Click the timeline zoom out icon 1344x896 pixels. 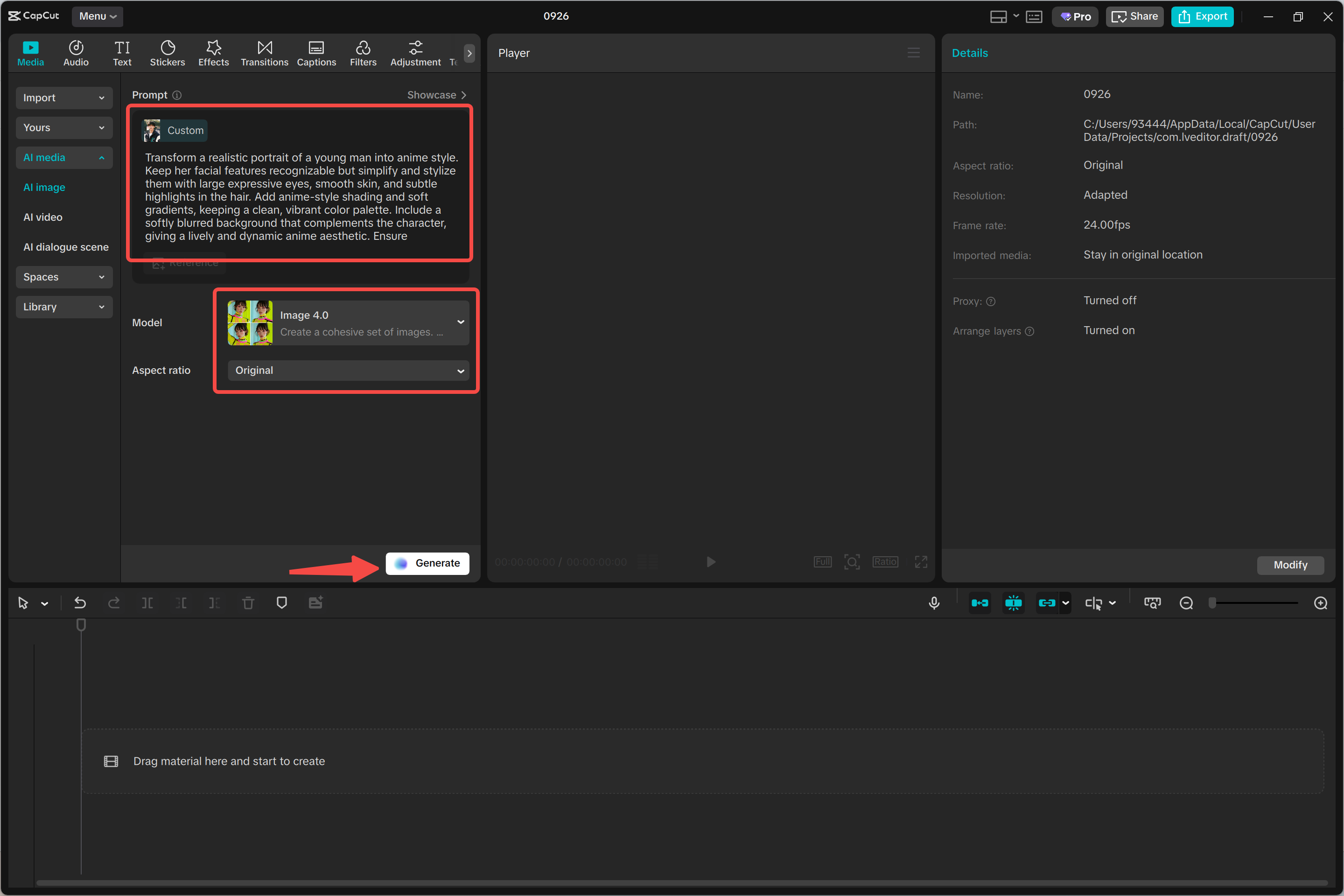pyautogui.click(x=1186, y=603)
